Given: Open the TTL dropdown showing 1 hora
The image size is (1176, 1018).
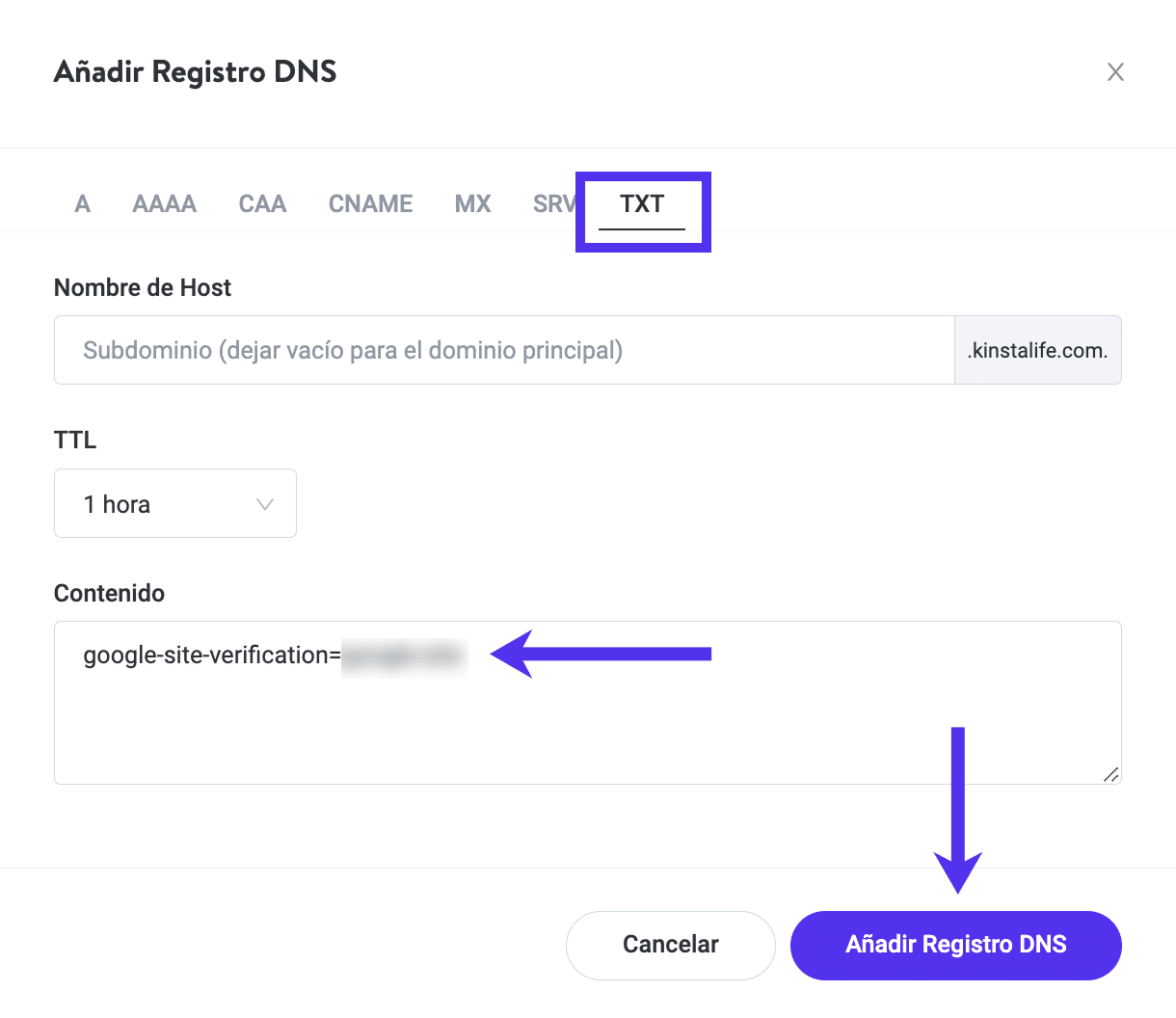Looking at the screenshot, I should 174,504.
